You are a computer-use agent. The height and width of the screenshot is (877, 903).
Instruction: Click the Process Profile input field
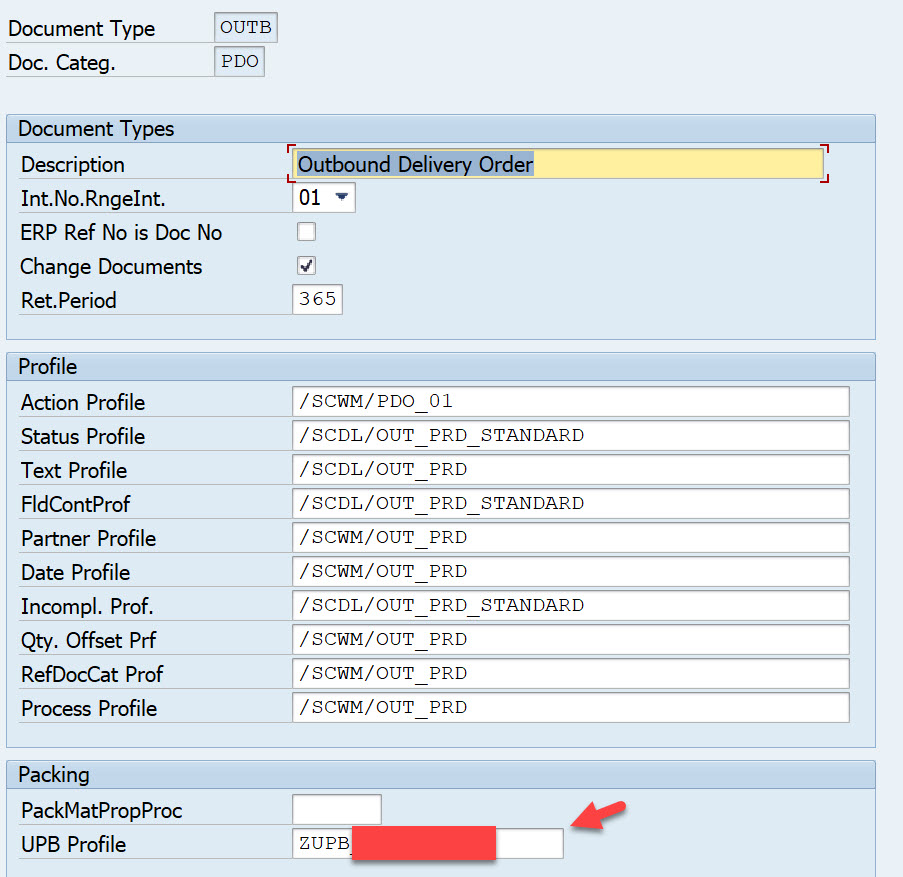(570, 708)
